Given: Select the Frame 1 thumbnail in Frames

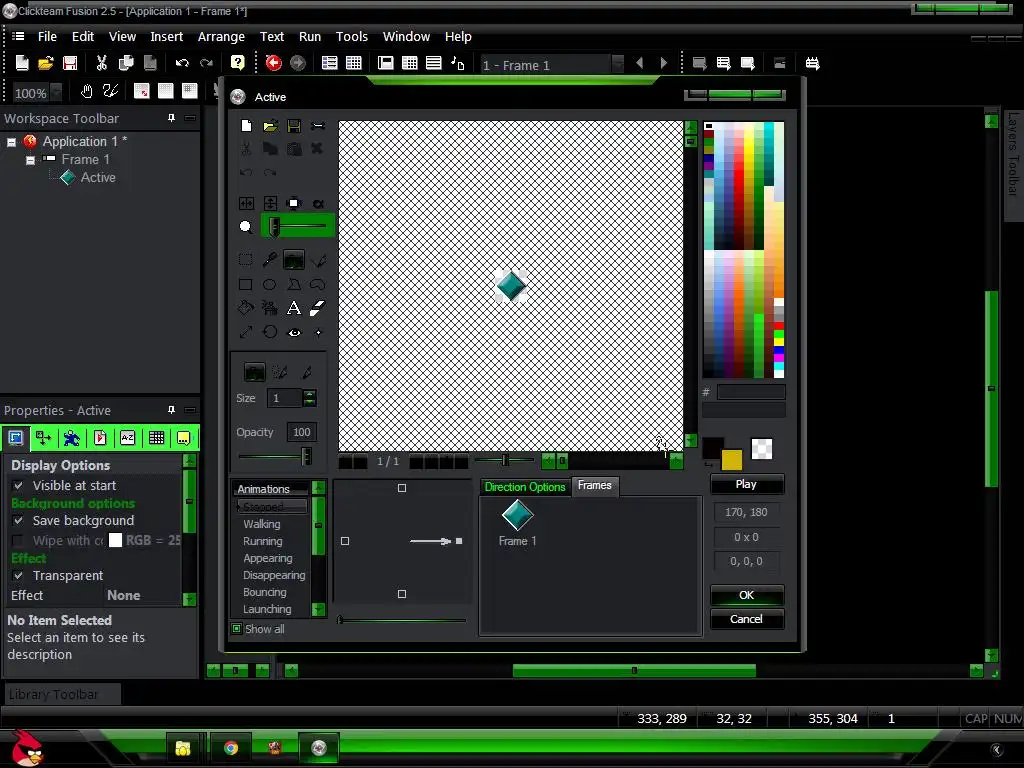Looking at the screenshot, I should [518, 522].
